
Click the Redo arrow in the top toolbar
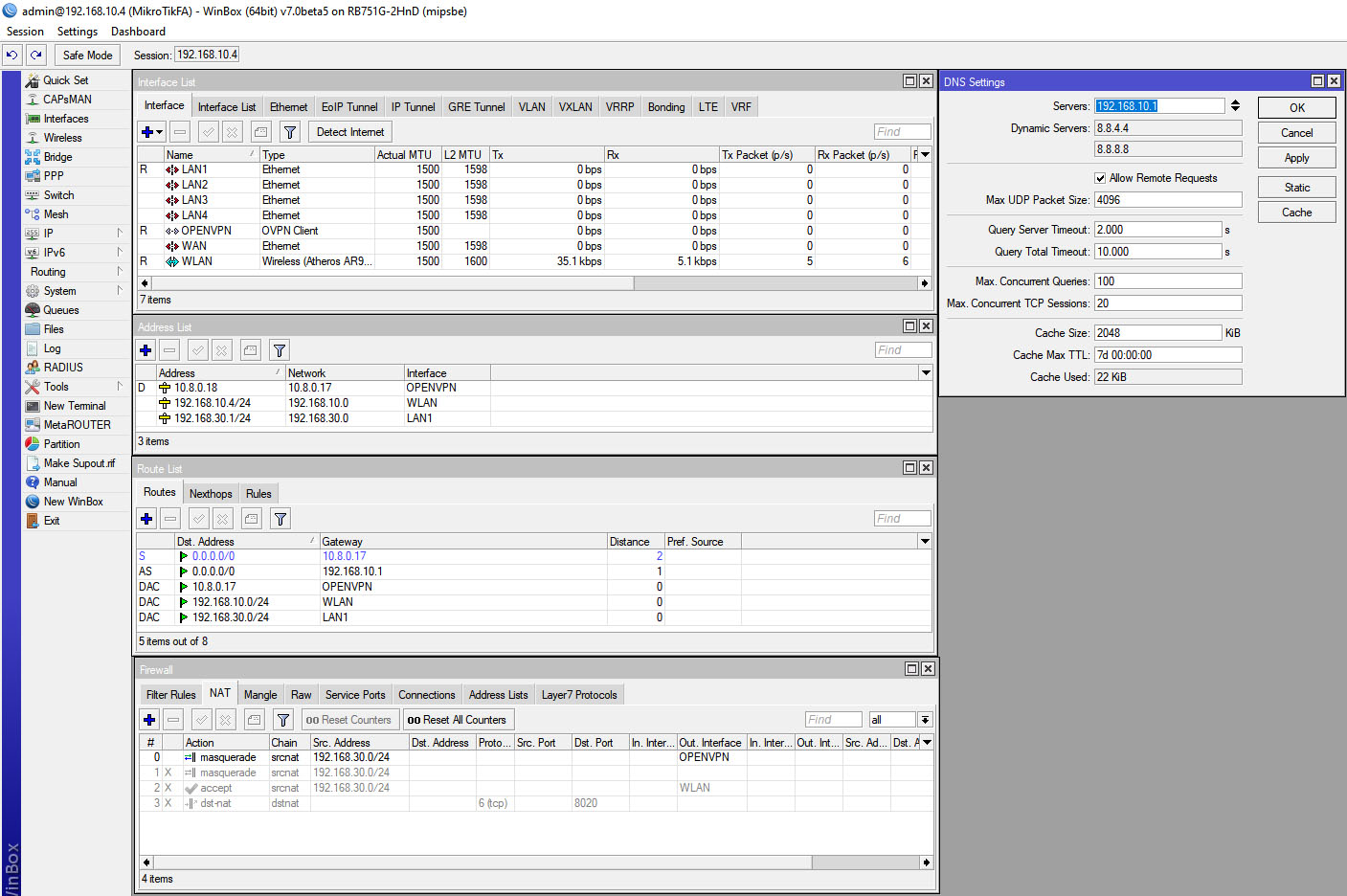pyautogui.click(x=36, y=56)
